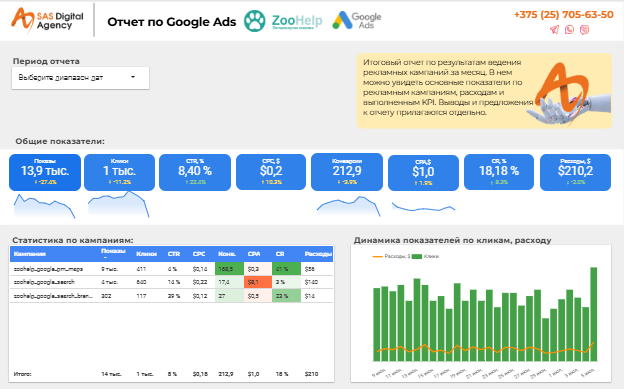624x389 pixels.
Task: Select the CR 18,18 % scorecard
Action: pos(499,172)
